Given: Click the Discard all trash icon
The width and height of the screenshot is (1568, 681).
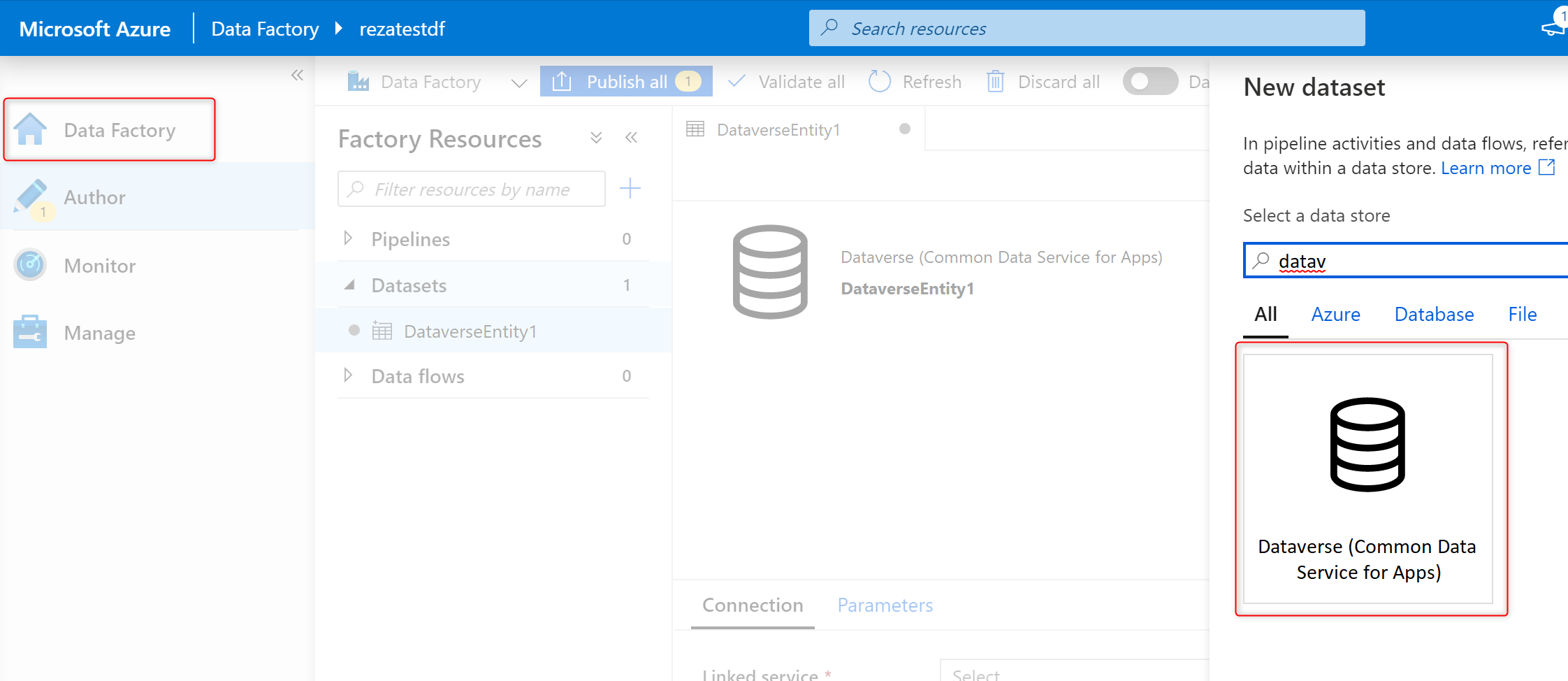Looking at the screenshot, I should click(x=995, y=81).
